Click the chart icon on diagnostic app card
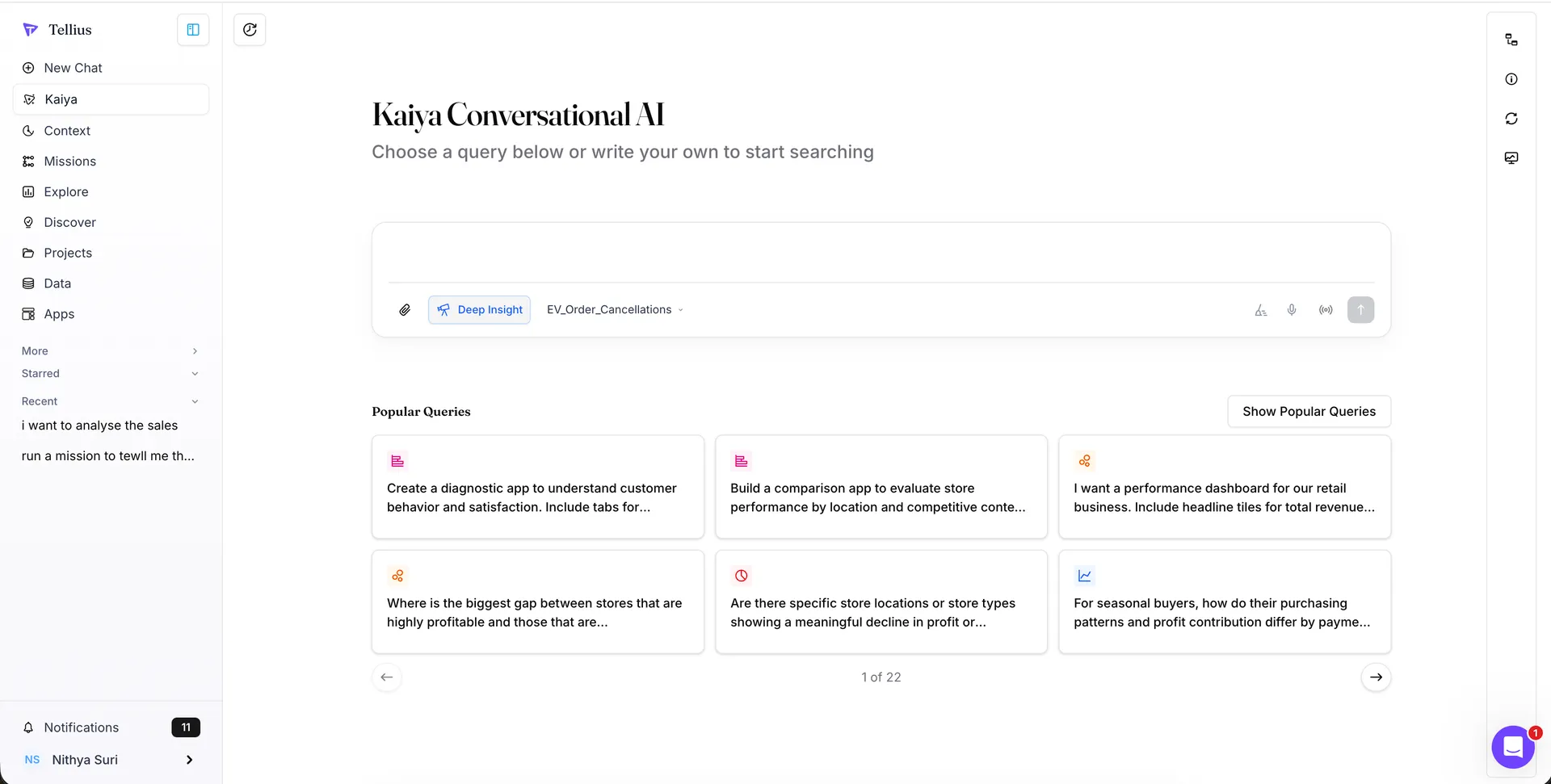 (x=397, y=461)
